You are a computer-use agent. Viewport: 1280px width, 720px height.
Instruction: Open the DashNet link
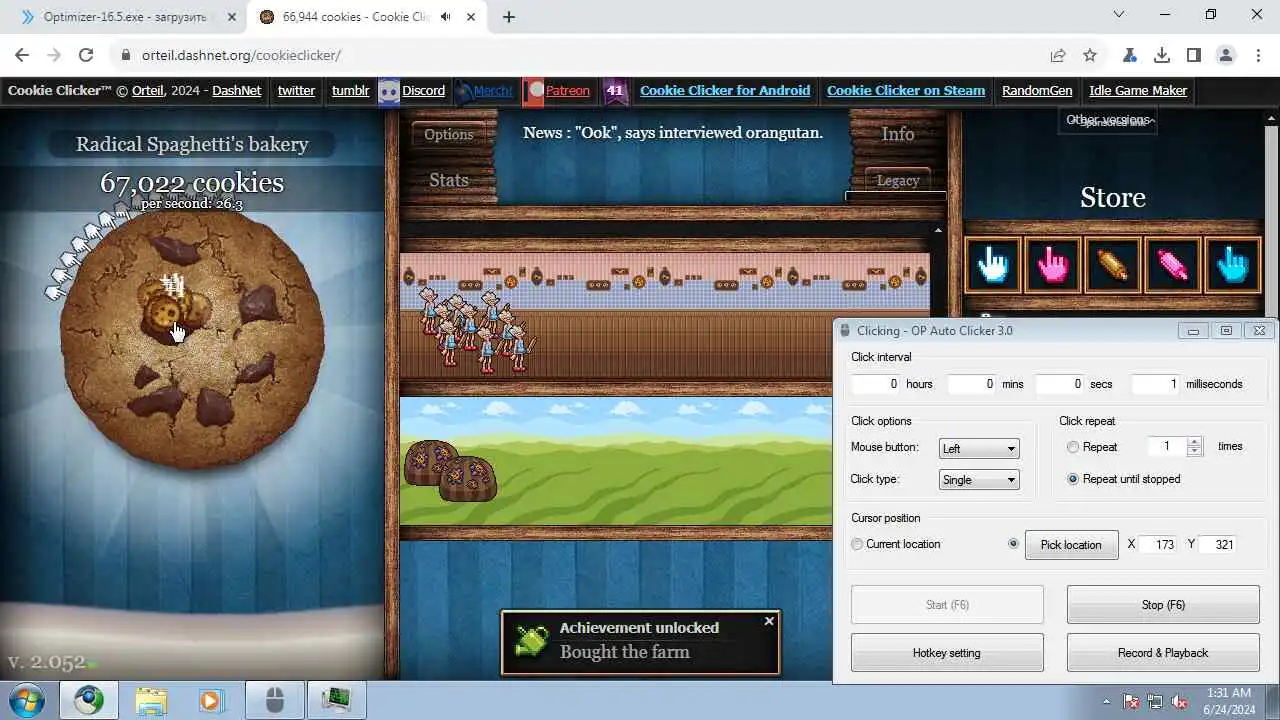(x=236, y=90)
